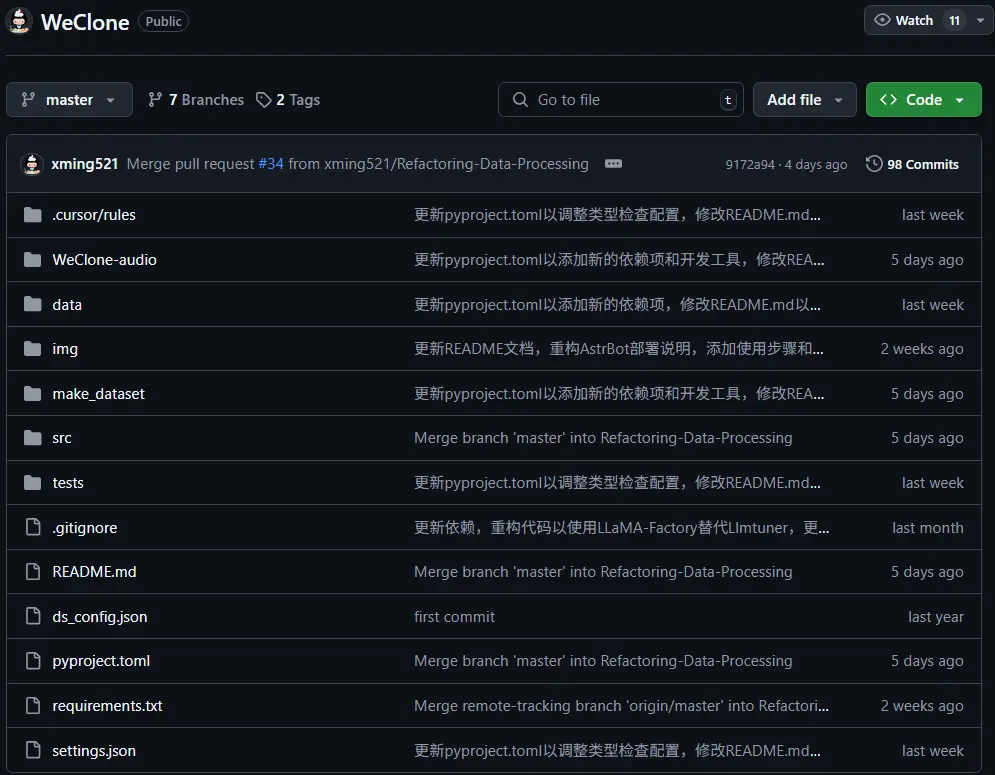Click the WeClone repository owner avatar
The width and height of the screenshot is (995, 775).
[20, 21]
